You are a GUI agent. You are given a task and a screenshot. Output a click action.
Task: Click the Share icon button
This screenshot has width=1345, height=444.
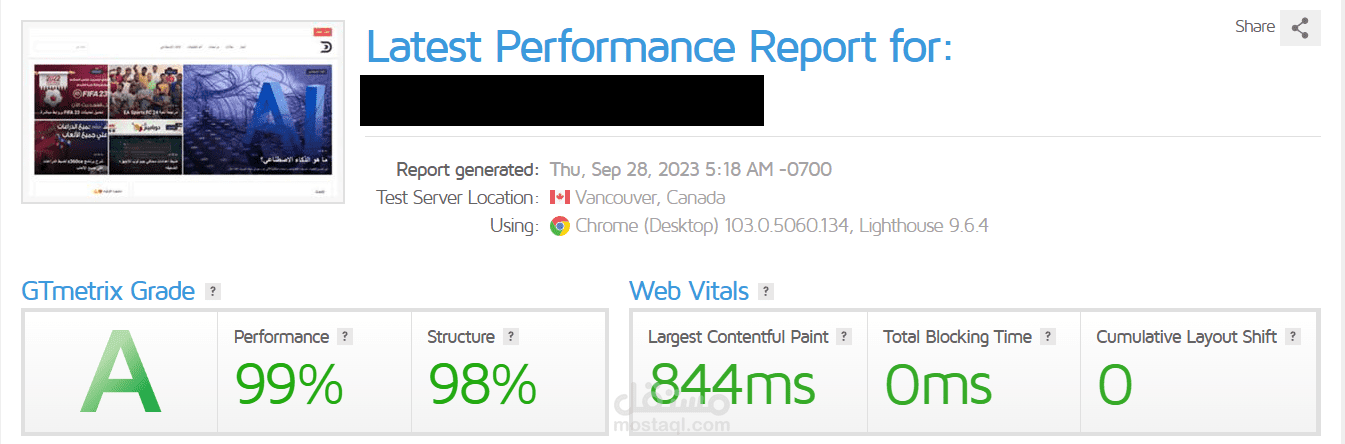point(1300,28)
